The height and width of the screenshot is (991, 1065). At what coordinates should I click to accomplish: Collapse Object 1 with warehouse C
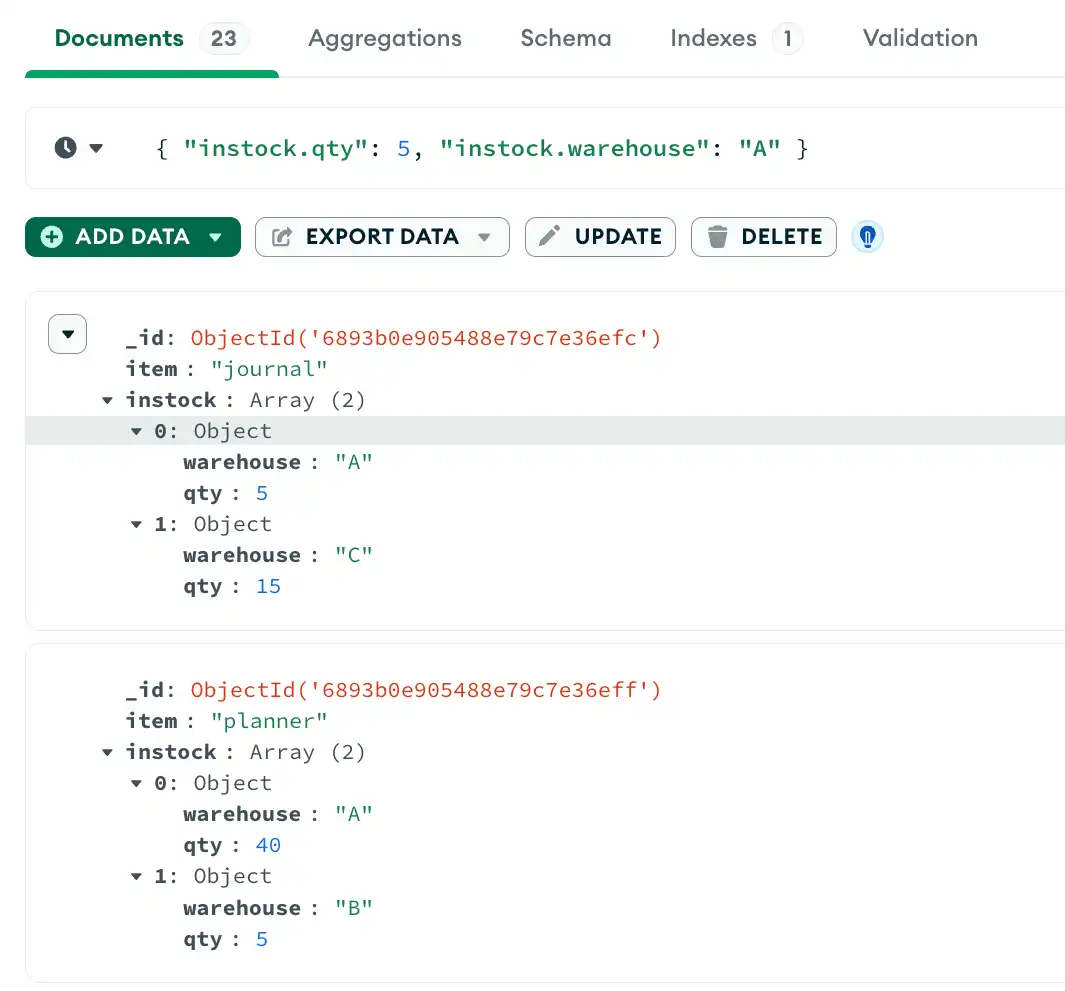[136, 524]
